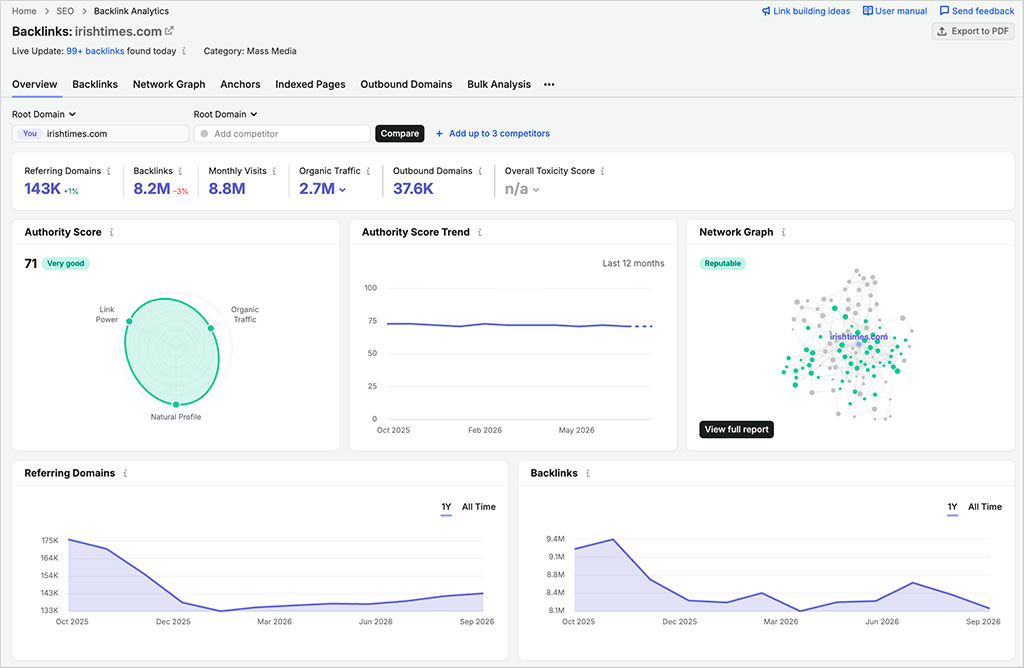
Task: Click the Natural Profile radar label
Action: pos(176,417)
